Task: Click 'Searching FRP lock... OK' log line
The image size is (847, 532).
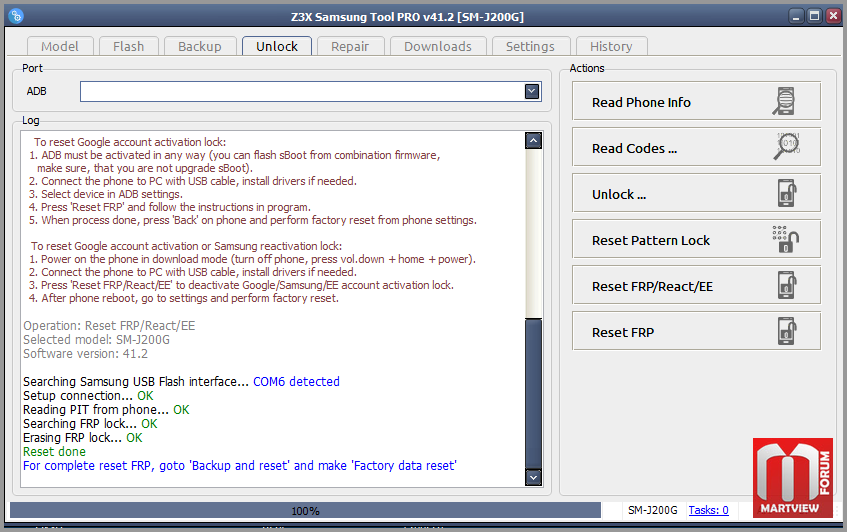Action: pos(90,423)
